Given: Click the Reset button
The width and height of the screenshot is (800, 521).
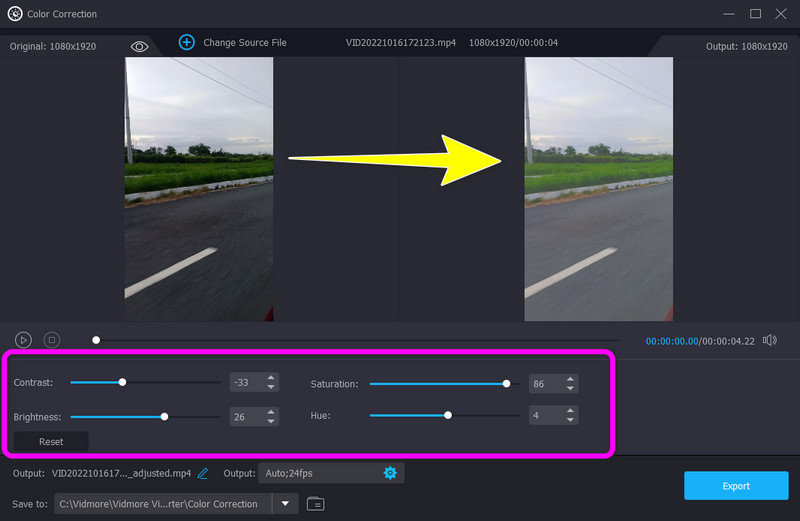Looking at the screenshot, I should (51, 441).
